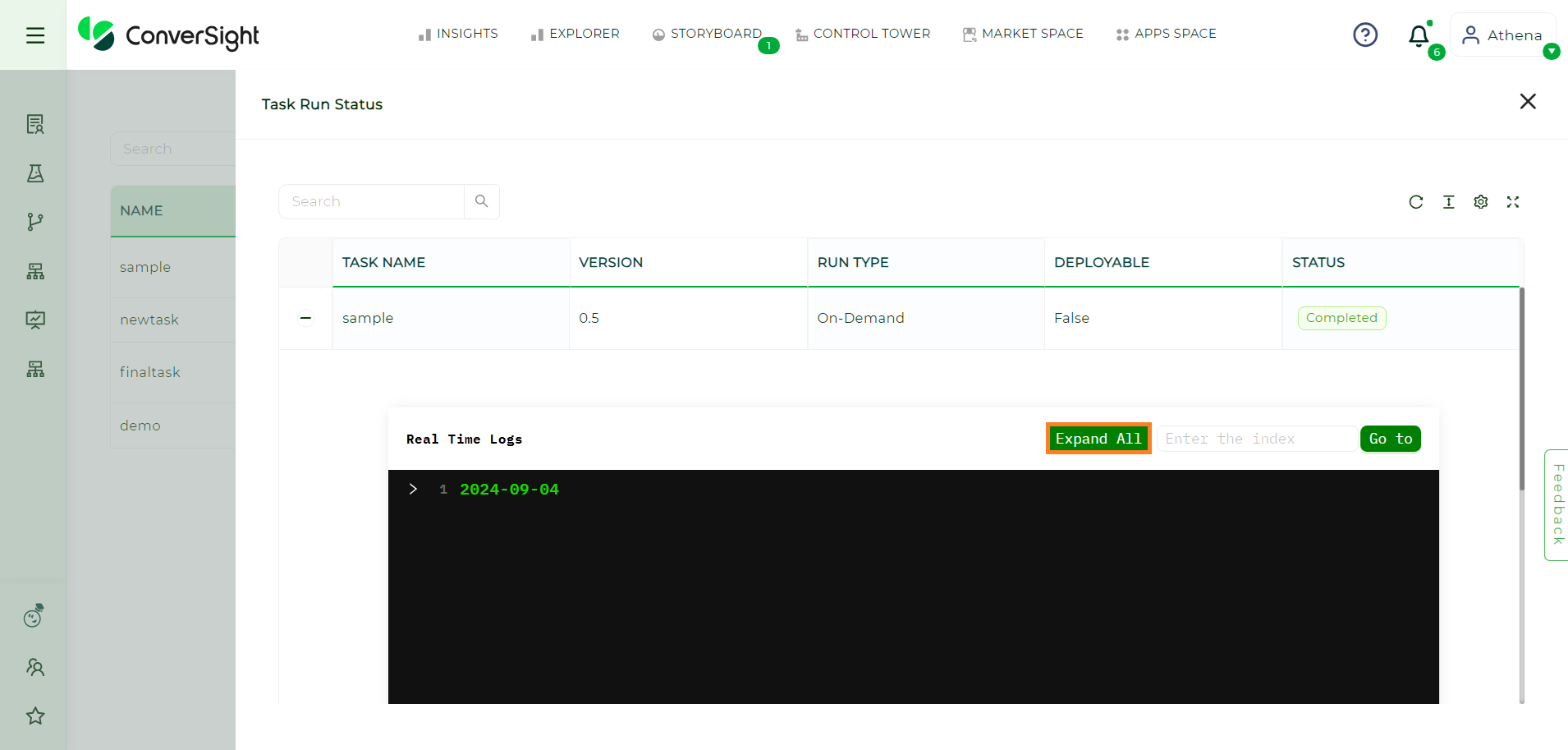Open the Athena user menu

click(x=1503, y=35)
